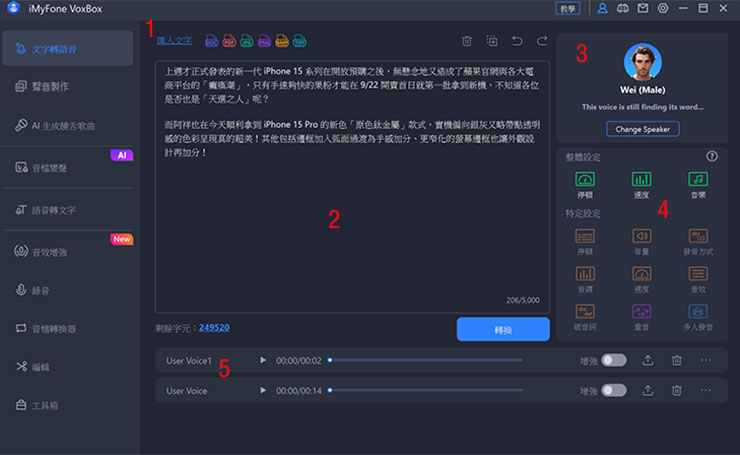Open the mail feedback icon
Screen dimensions: 740x455
click(x=643, y=8)
